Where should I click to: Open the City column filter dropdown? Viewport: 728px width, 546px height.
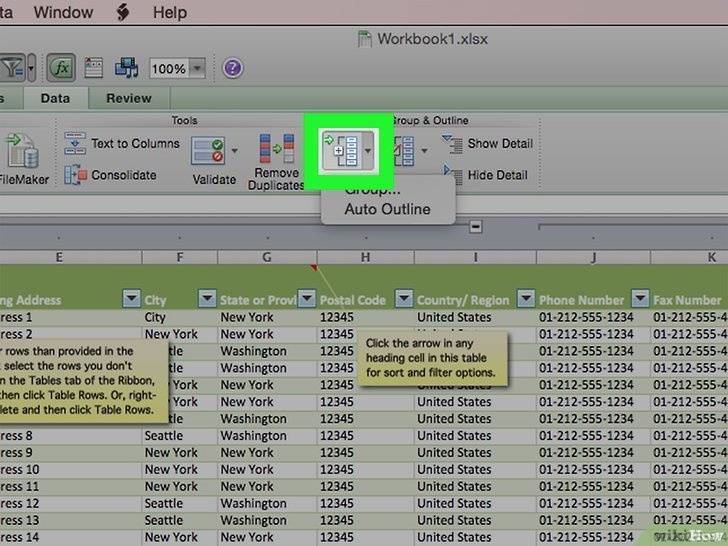[x=207, y=299]
